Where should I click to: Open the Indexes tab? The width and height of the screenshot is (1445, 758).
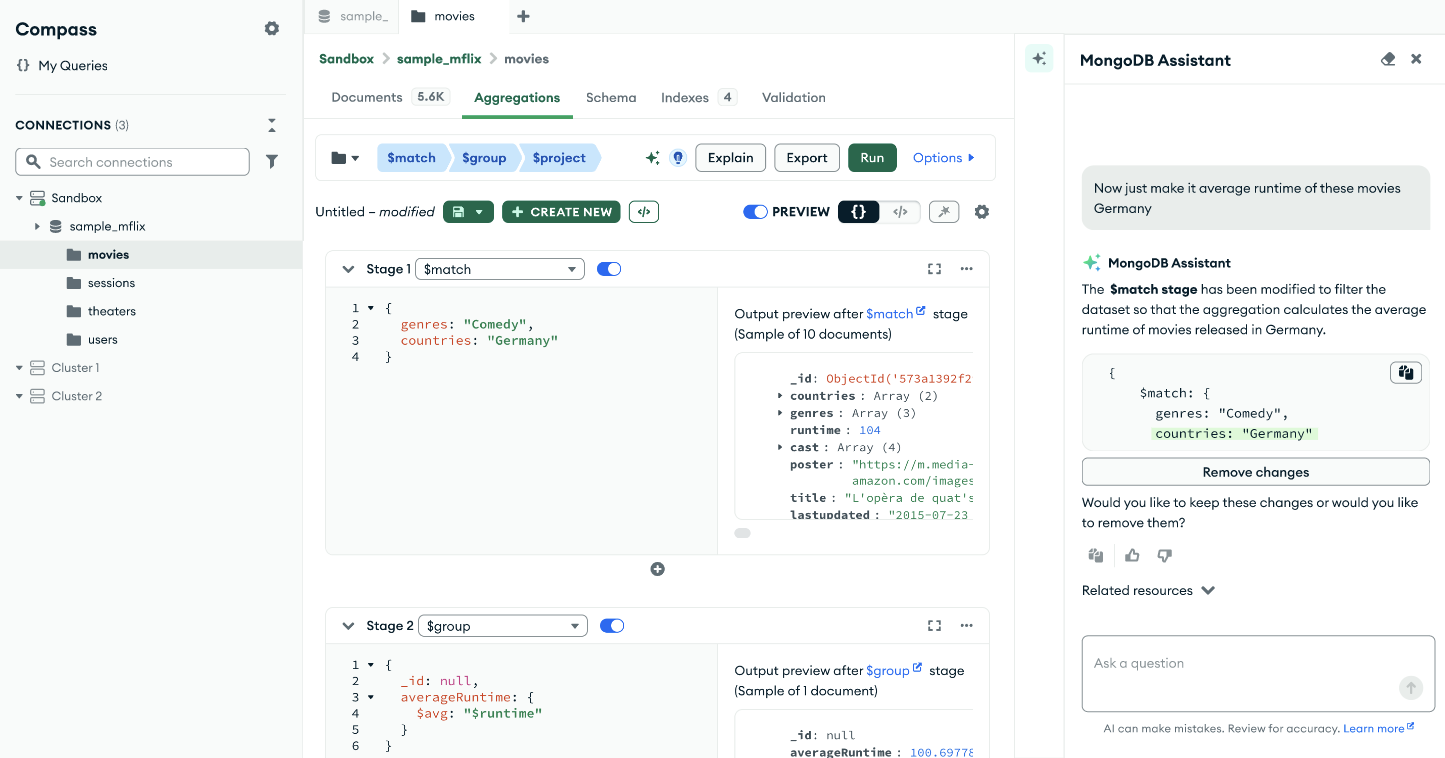(x=698, y=97)
